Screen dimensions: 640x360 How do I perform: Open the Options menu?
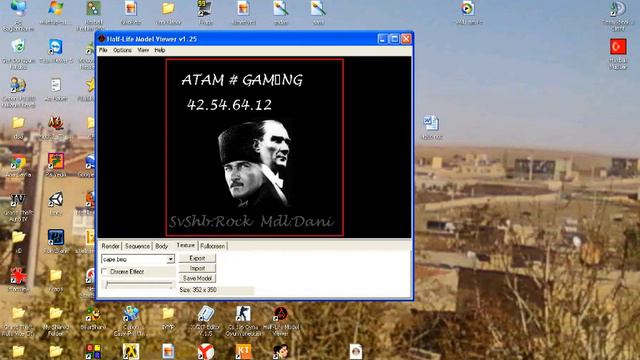pos(122,50)
